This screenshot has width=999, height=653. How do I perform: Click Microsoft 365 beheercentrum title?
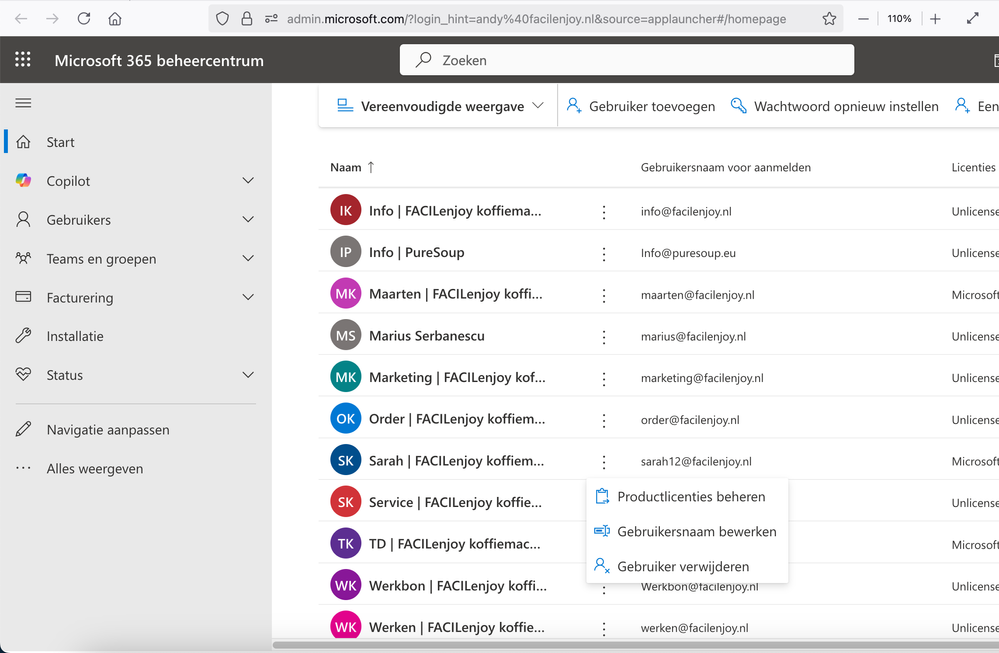pyautogui.click(x=159, y=61)
